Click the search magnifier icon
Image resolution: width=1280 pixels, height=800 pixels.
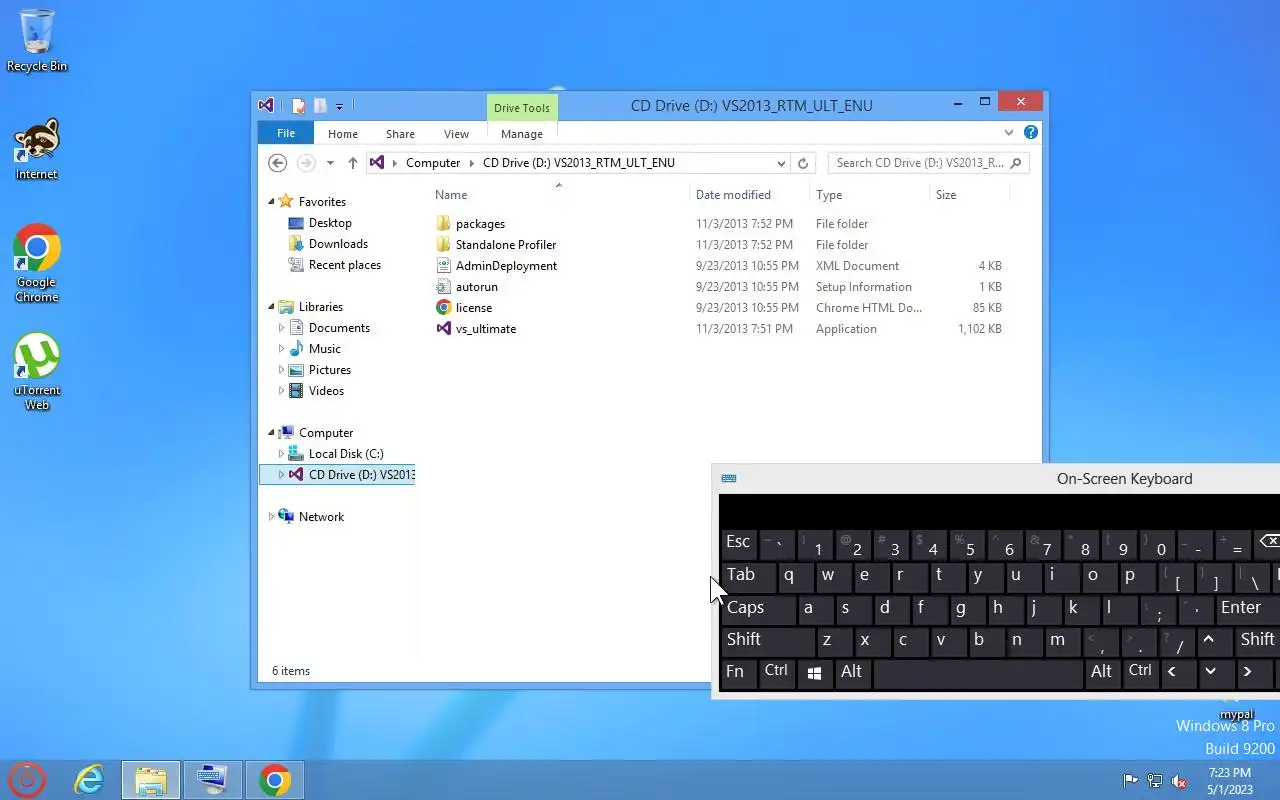click(1016, 163)
